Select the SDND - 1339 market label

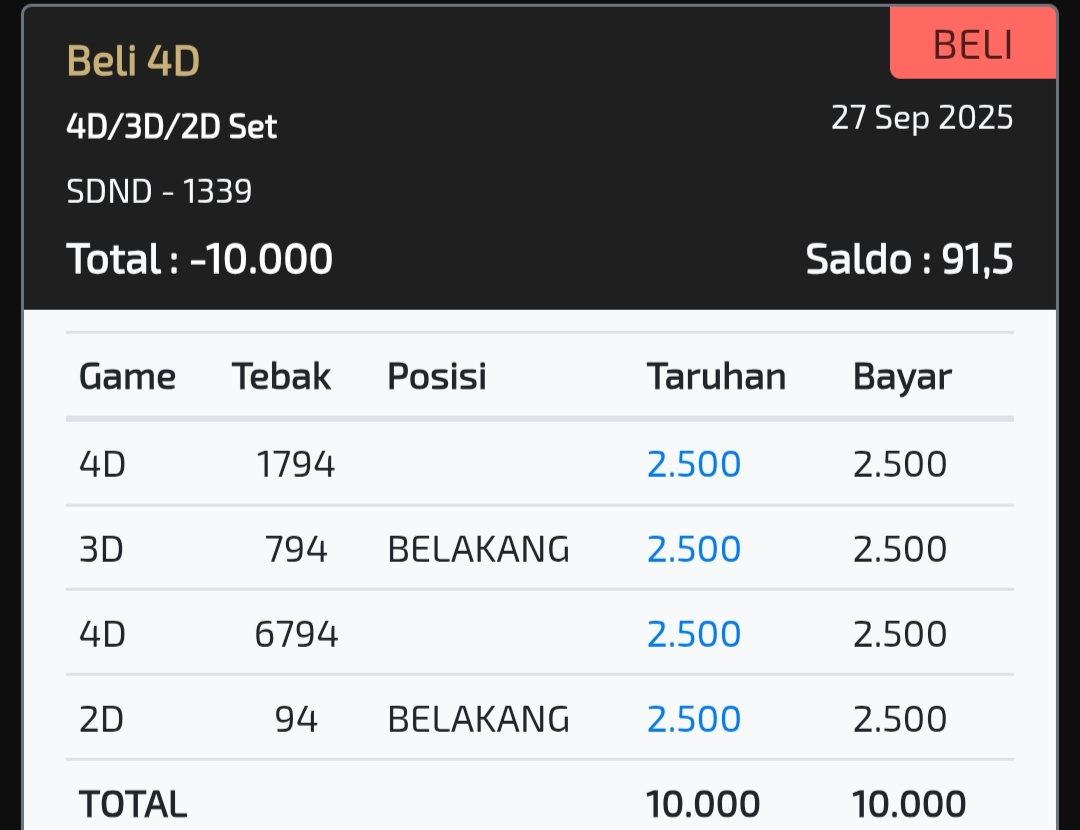click(x=159, y=190)
